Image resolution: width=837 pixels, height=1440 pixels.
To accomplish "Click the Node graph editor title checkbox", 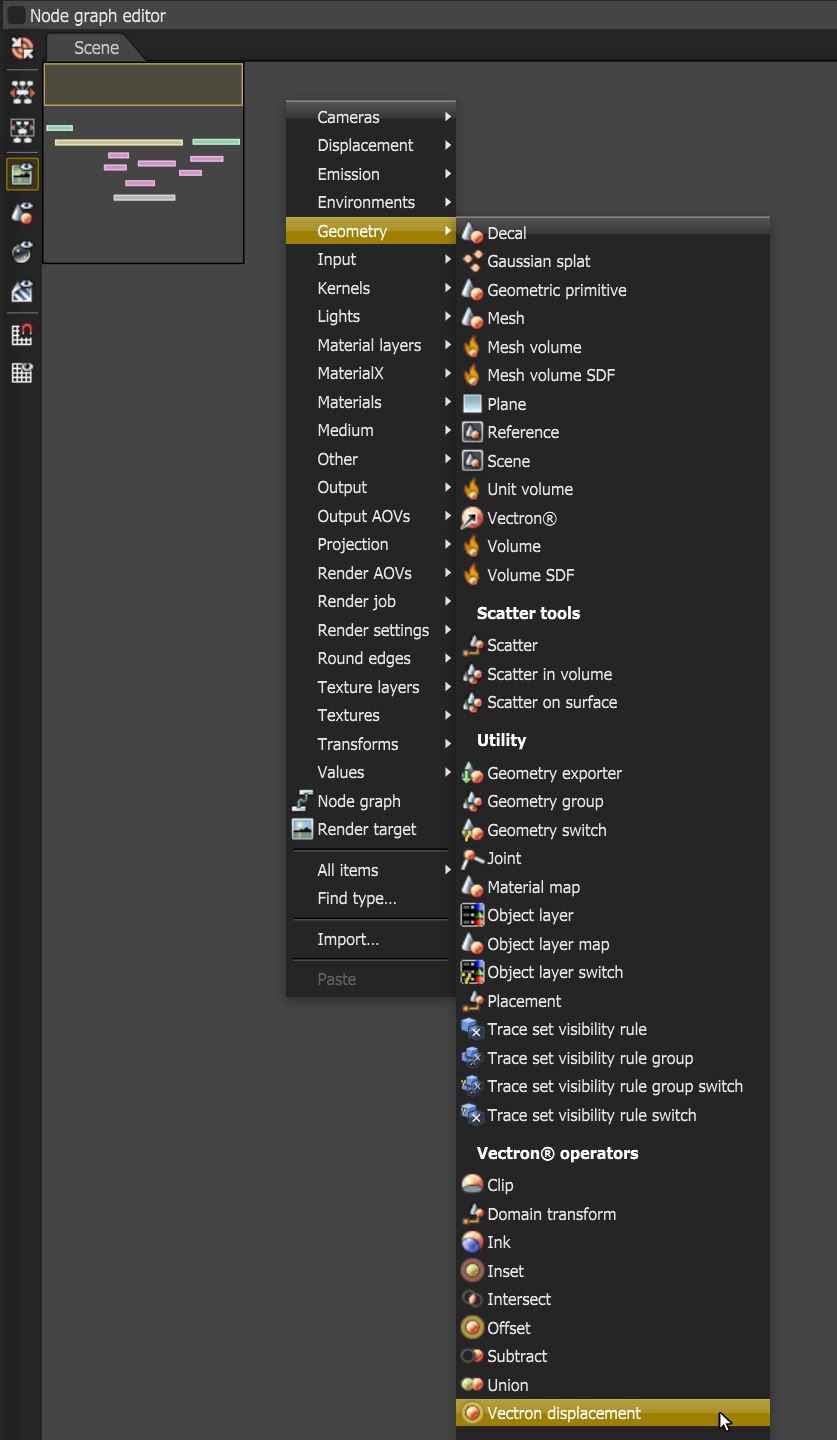I will (16, 16).
